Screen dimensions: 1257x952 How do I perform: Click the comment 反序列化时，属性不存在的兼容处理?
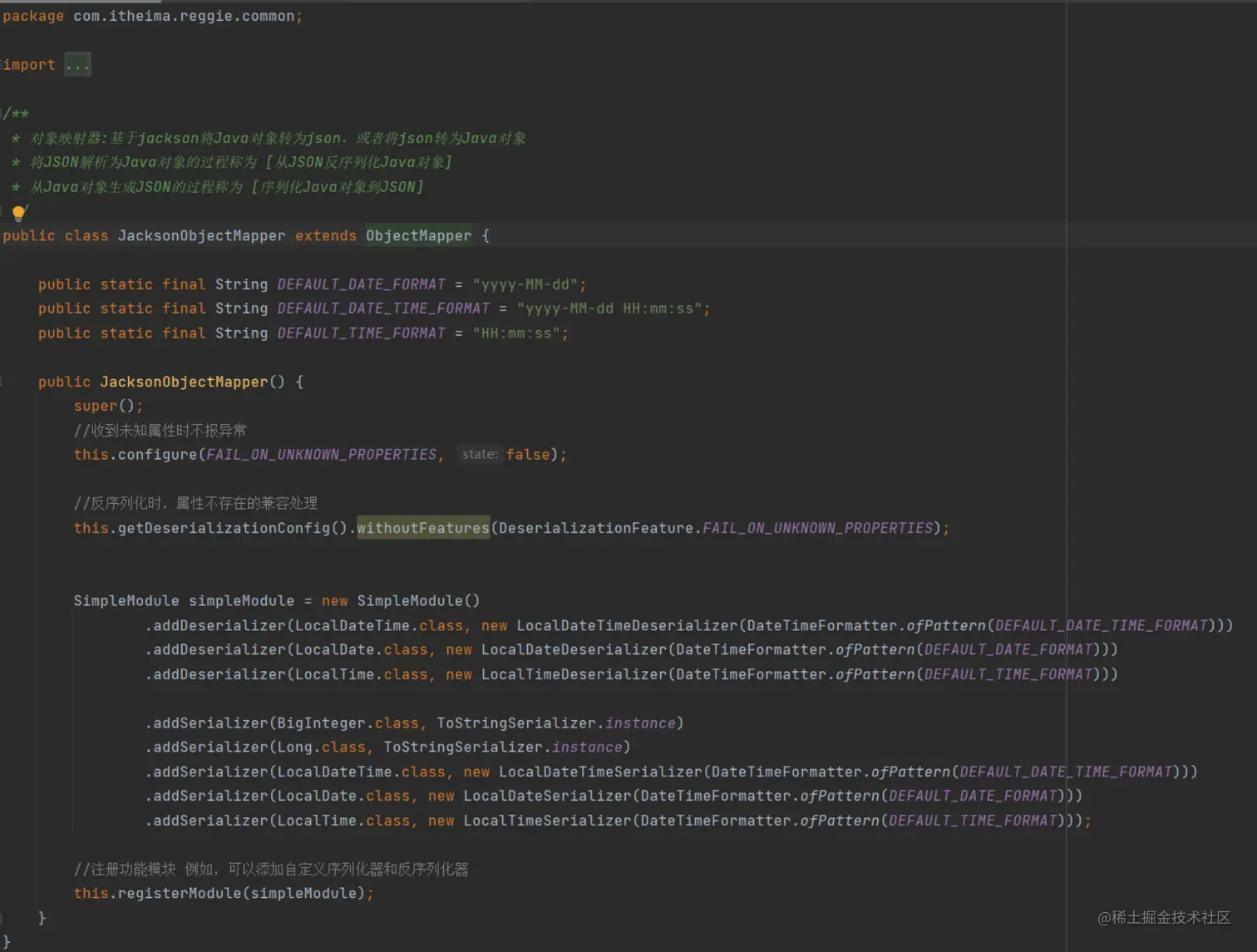[195, 503]
